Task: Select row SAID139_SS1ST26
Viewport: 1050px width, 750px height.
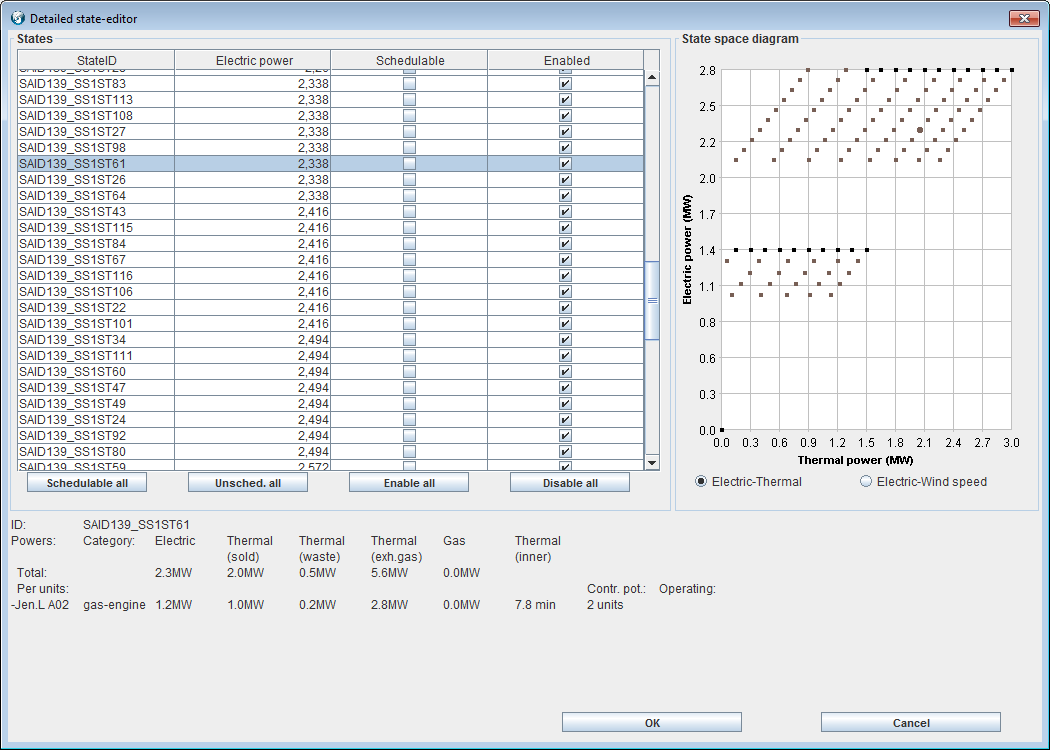Action: [x=331, y=179]
